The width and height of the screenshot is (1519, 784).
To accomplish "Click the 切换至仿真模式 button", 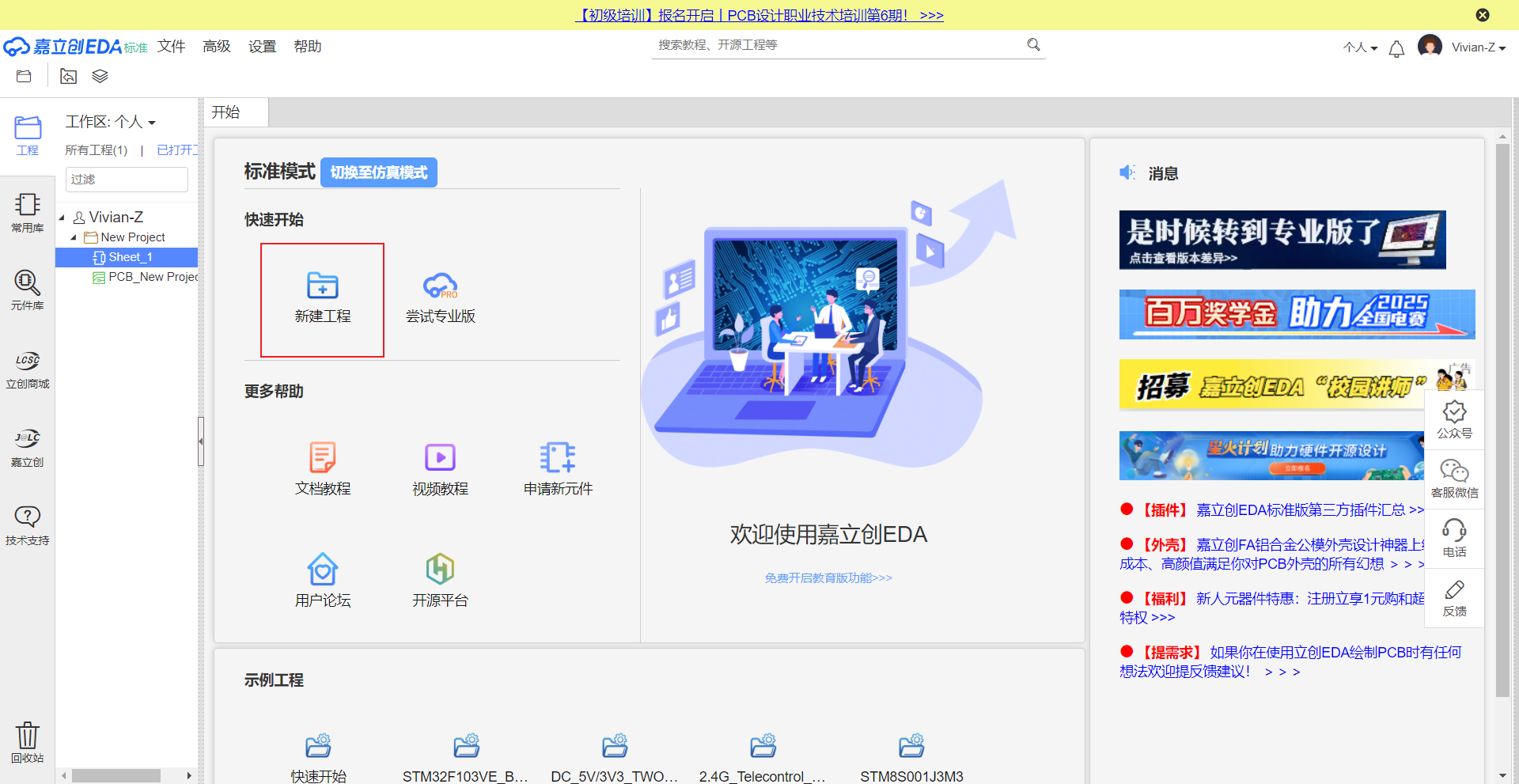I will pos(378,172).
